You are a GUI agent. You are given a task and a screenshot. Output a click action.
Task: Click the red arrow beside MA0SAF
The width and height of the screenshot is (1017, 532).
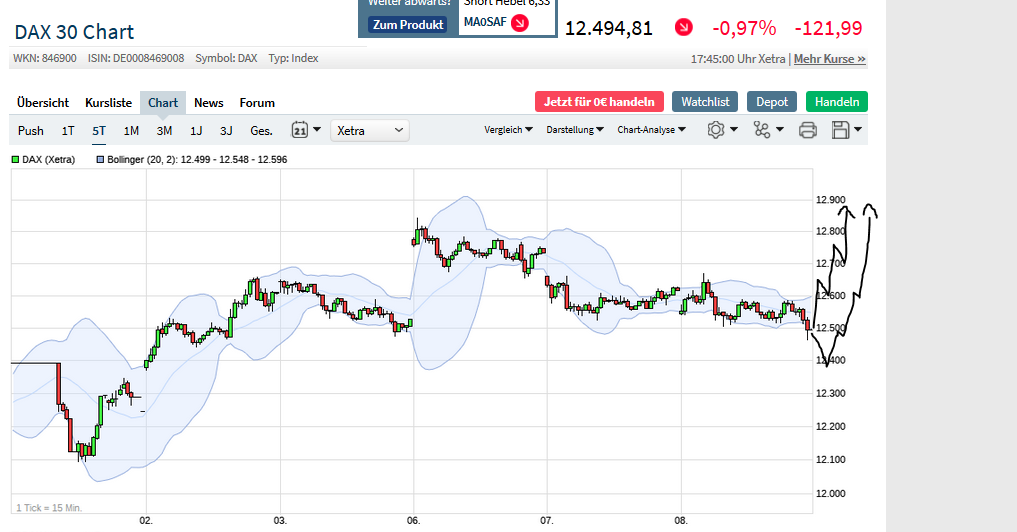tap(520, 23)
